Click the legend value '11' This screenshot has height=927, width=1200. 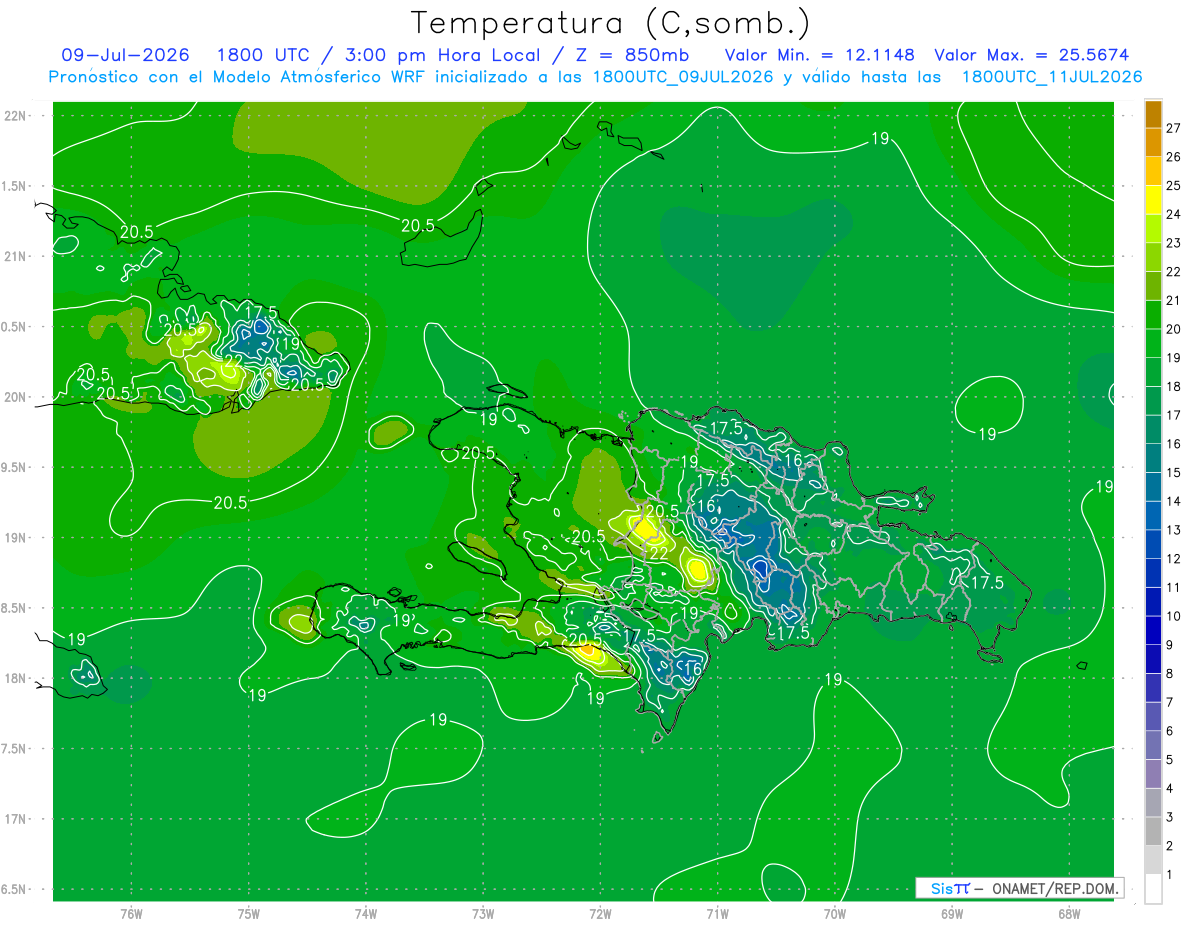pyautogui.click(x=1174, y=587)
